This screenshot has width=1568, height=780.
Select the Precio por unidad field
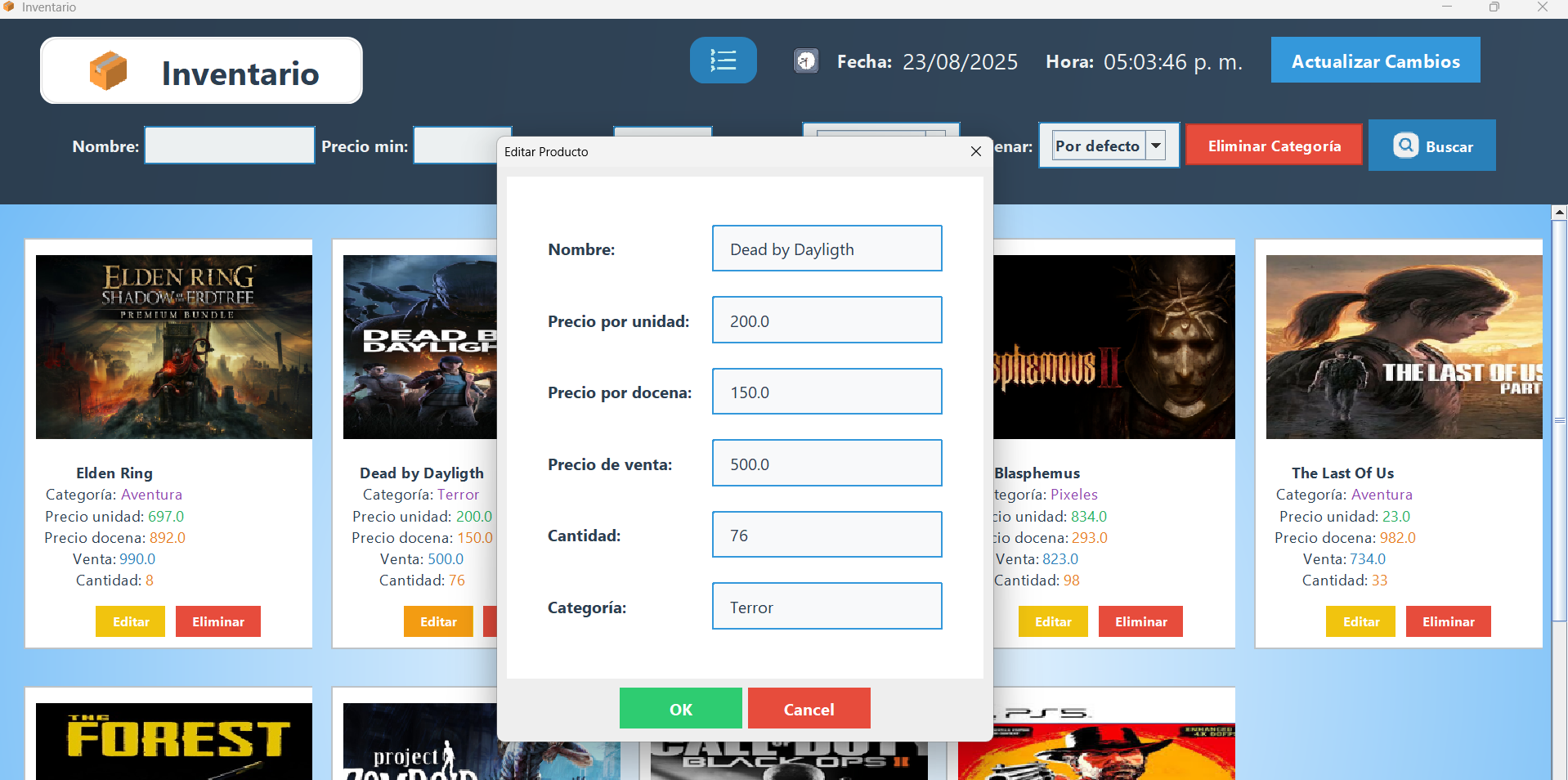[x=827, y=321]
